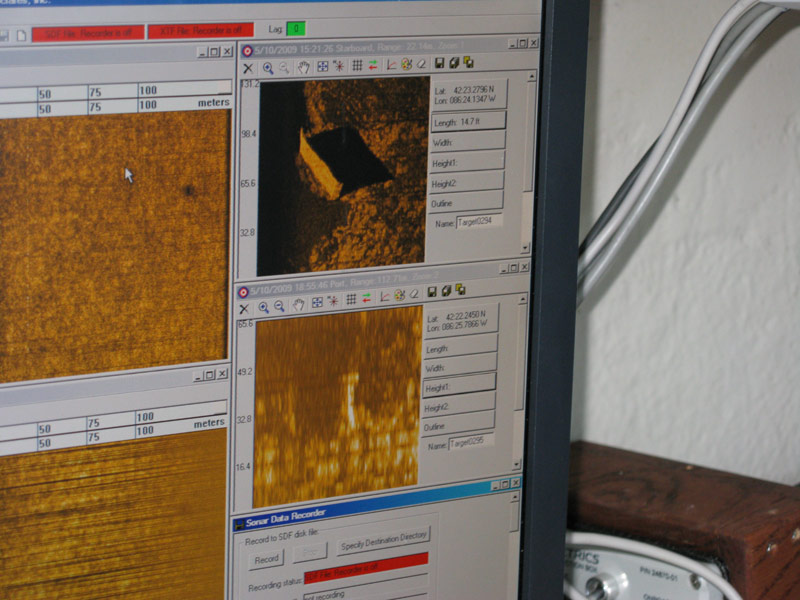Select the eraser tool in Port window
The height and width of the screenshot is (600, 800).
click(x=414, y=294)
